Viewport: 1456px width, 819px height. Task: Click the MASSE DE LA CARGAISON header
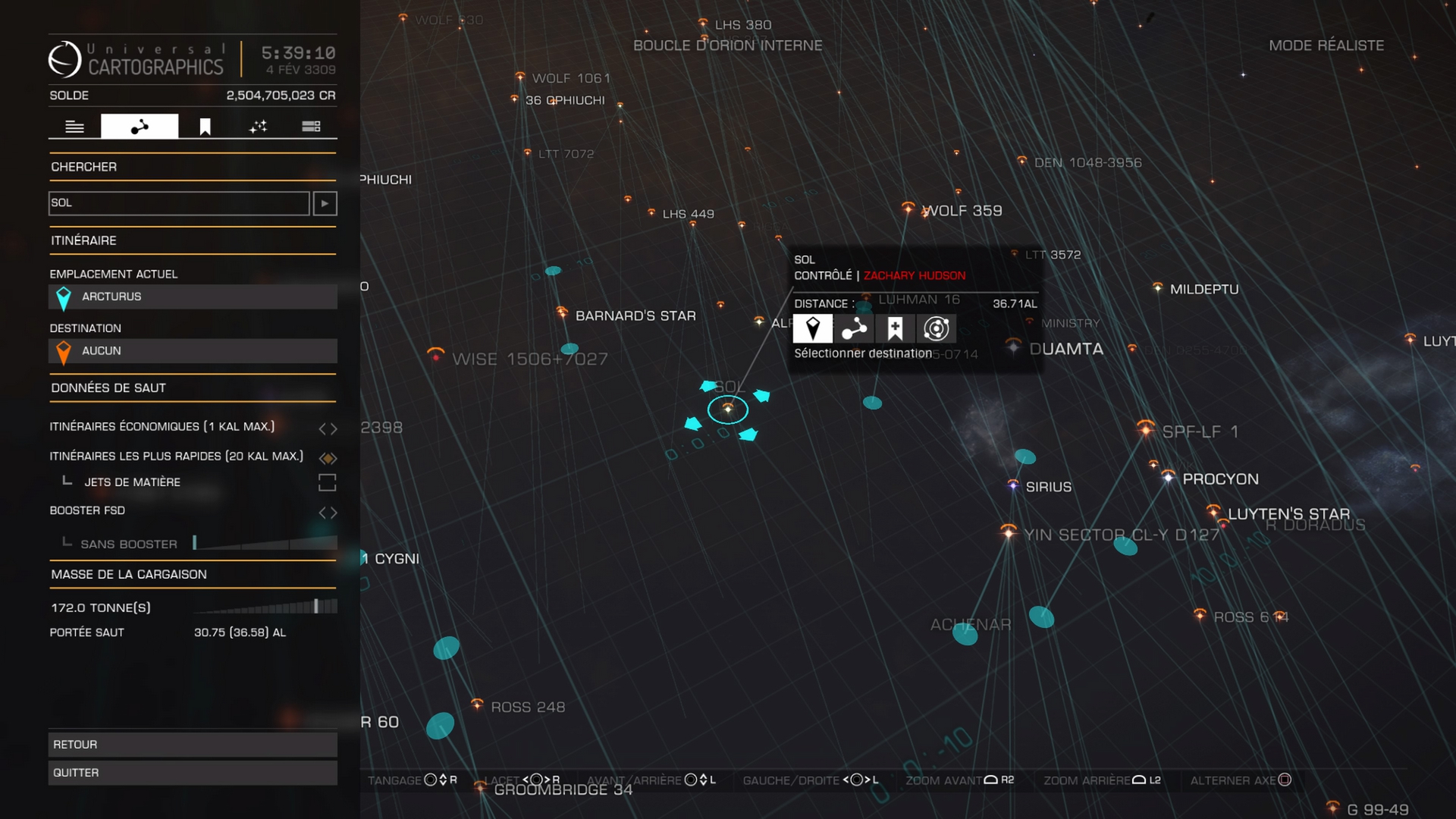point(129,575)
